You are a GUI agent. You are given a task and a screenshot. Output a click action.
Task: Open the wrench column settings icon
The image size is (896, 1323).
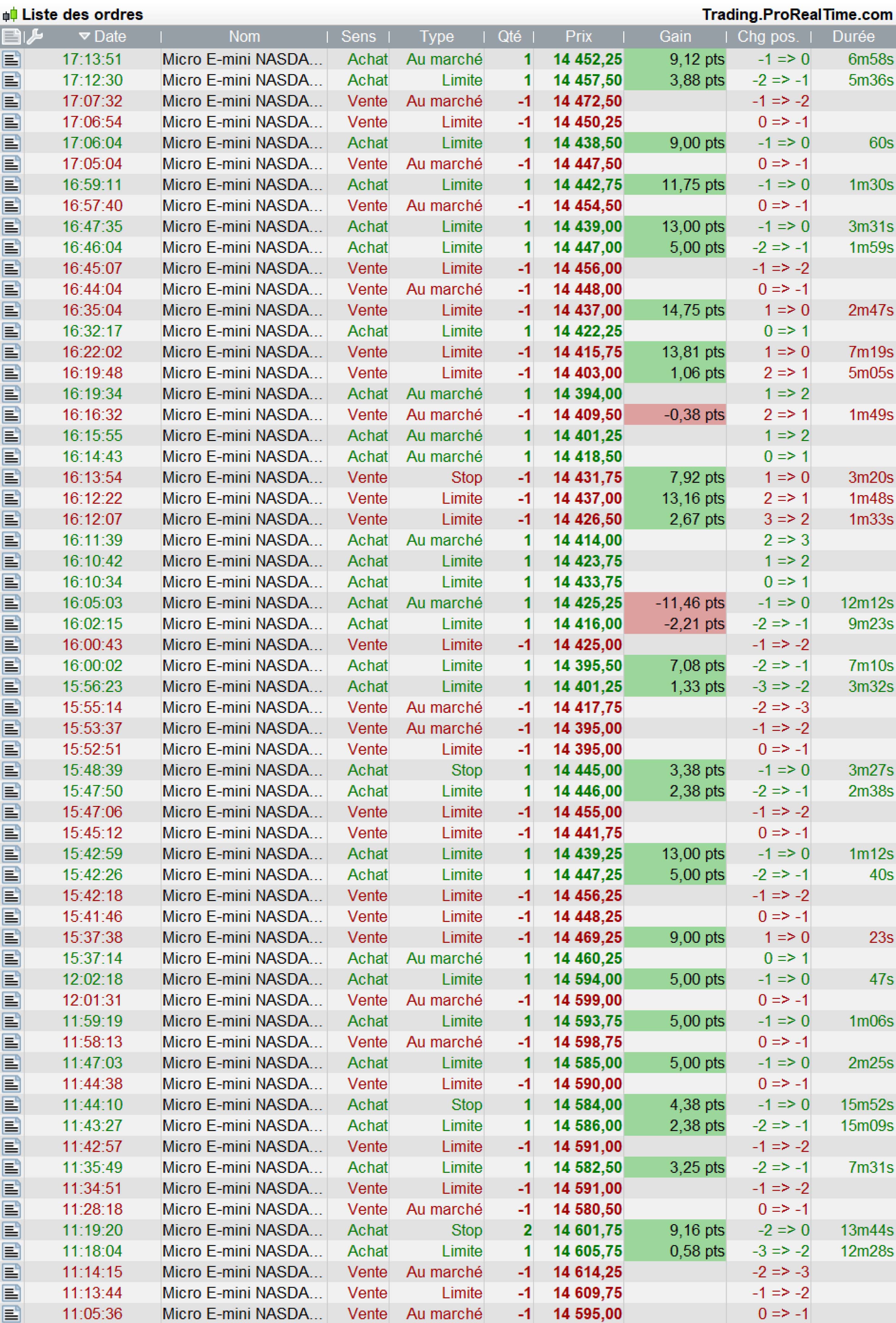point(35,37)
